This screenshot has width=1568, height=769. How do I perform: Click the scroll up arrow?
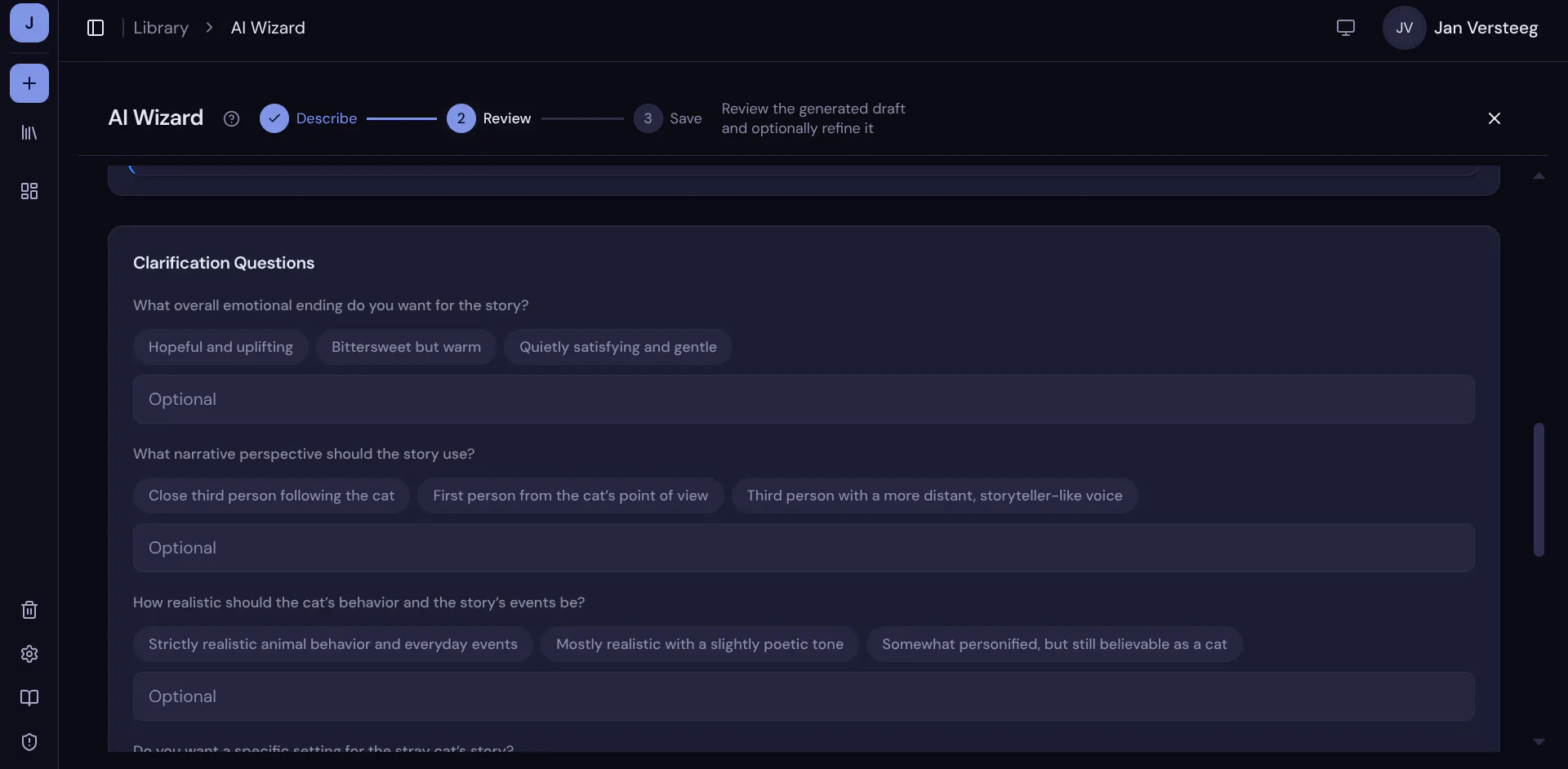[1539, 176]
